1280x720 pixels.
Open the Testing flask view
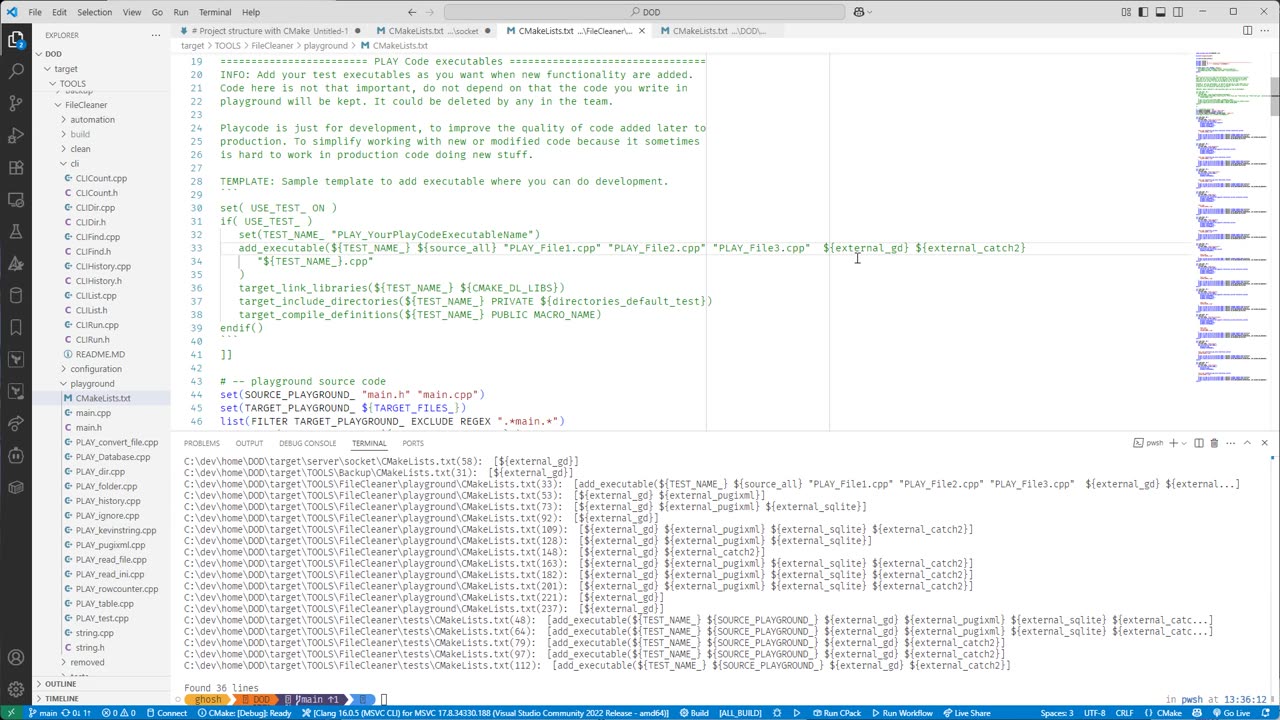point(16,232)
